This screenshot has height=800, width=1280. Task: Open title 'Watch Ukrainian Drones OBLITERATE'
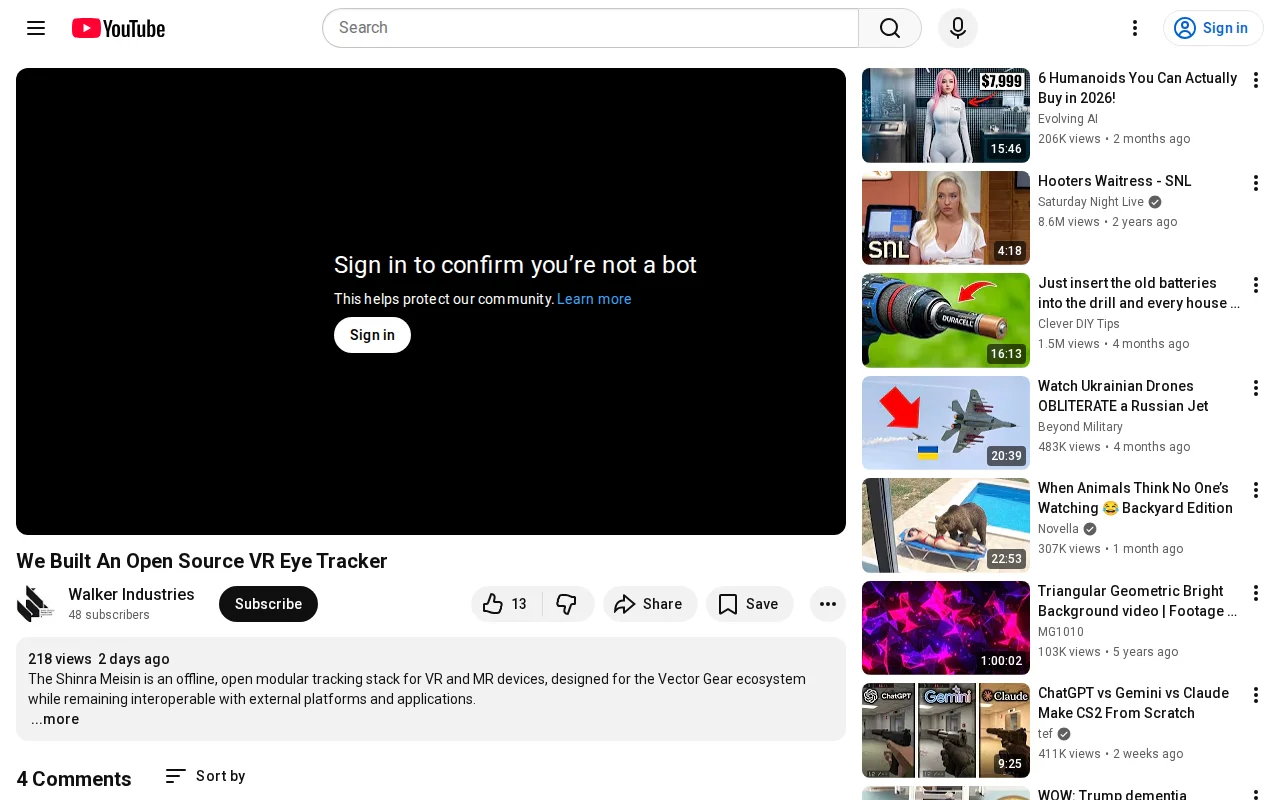click(1123, 396)
